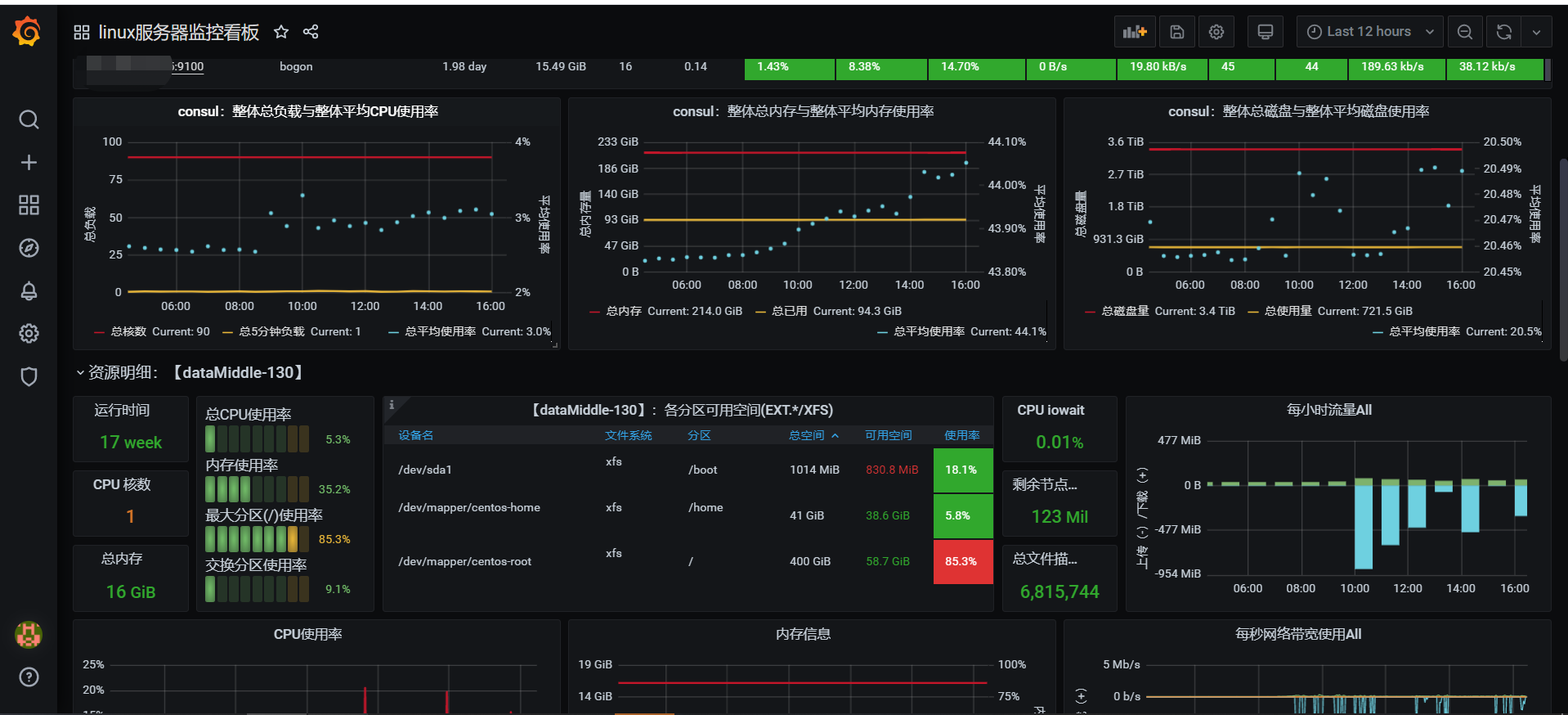
Task: Click the 内存使用率 bar gauge
Action: [x=258, y=489]
